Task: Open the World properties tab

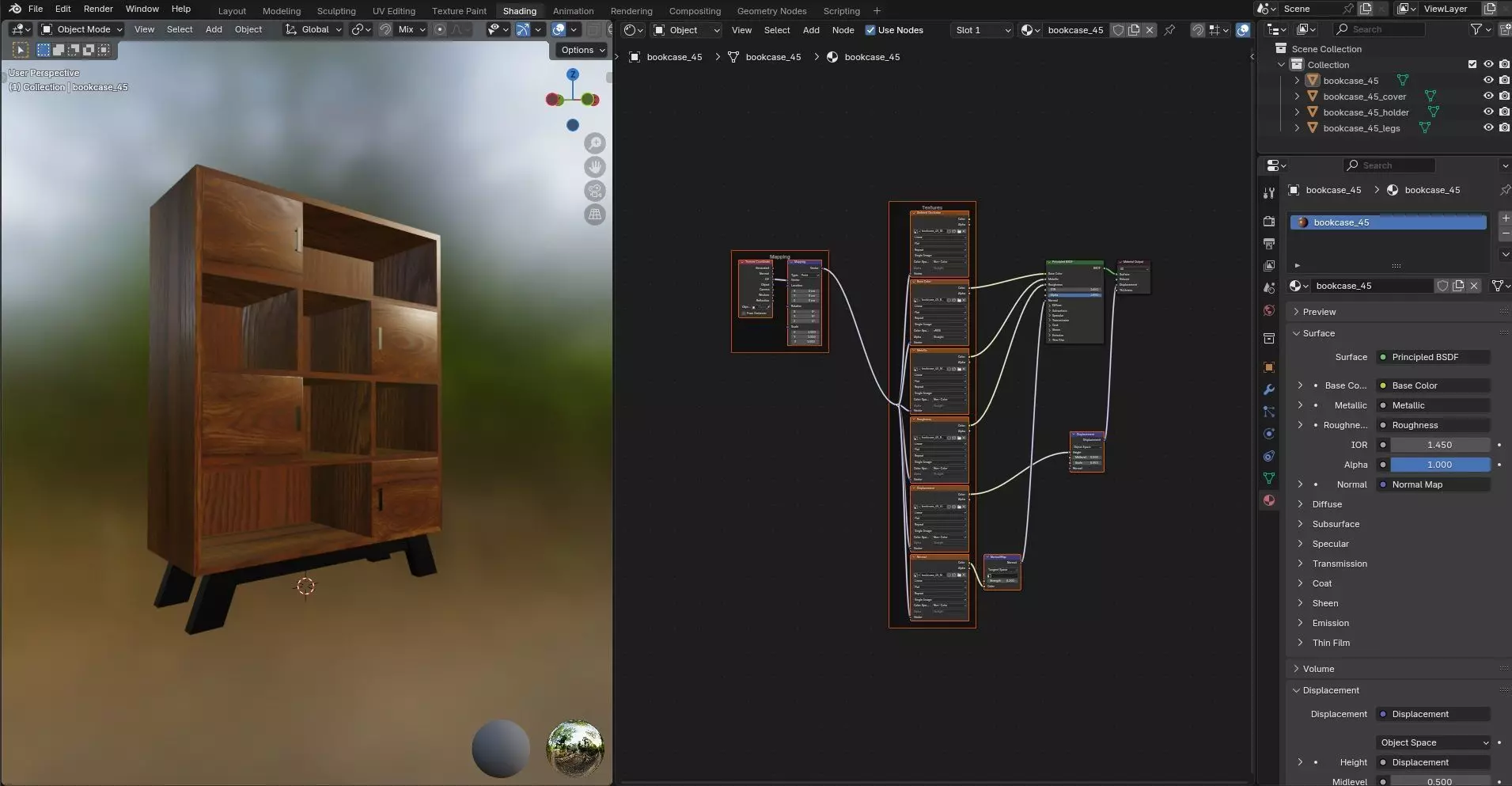Action: click(x=1269, y=309)
